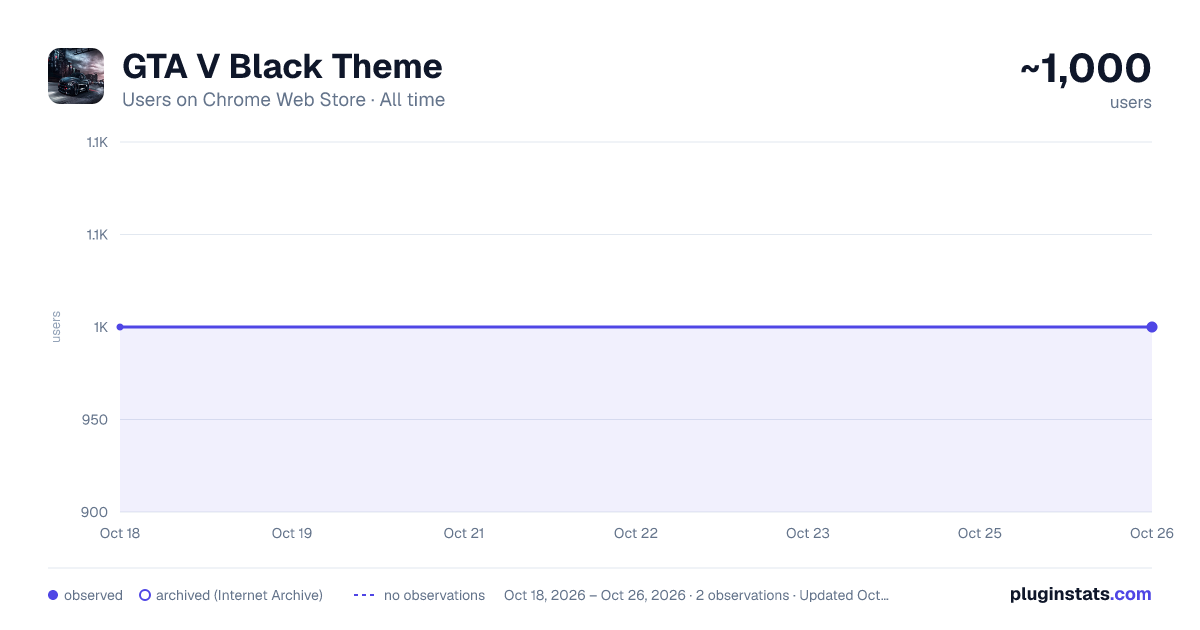Click the GTA V Black Theme thumbnail icon
Screen dimensions: 1200x630
pyautogui.click(x=76, y=76)
